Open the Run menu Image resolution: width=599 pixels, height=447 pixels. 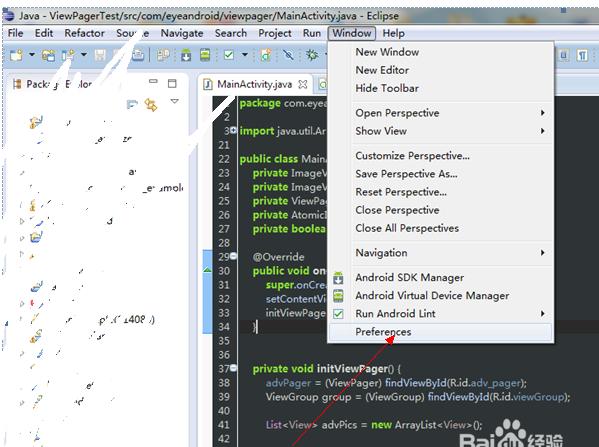tap(312, 33)
